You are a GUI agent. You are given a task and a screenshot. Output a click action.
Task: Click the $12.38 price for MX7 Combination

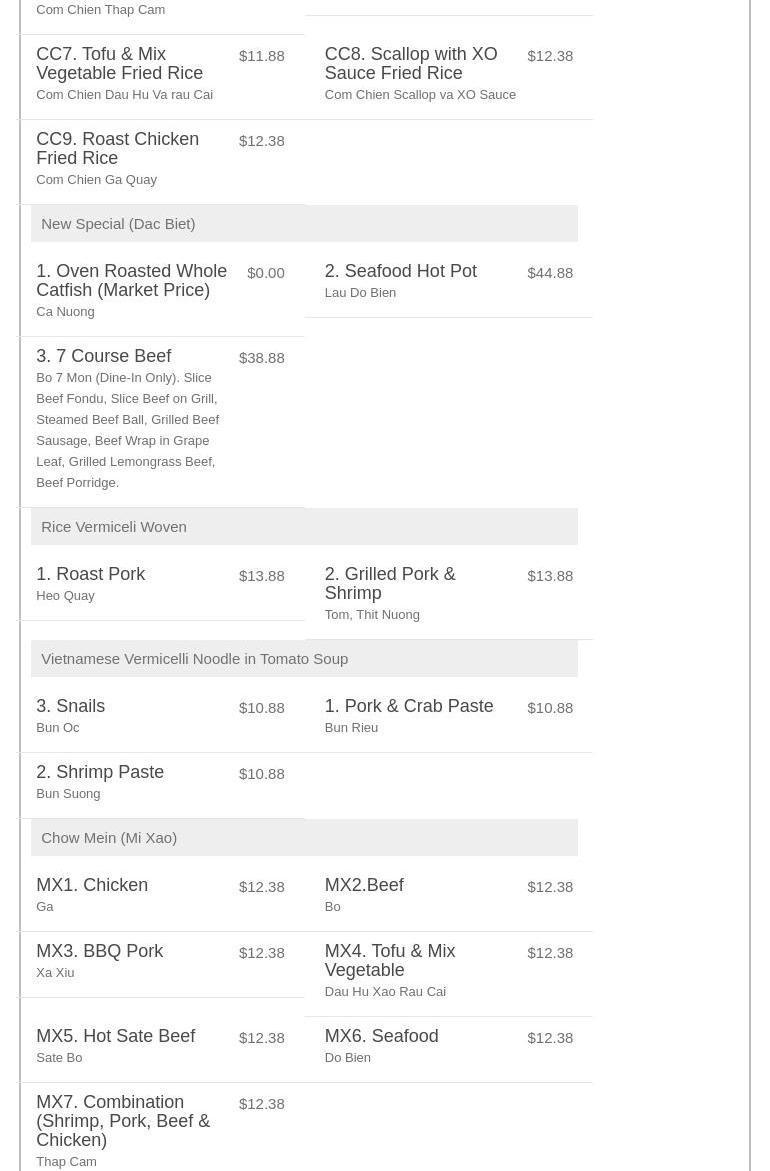(x=261, y=1104)
